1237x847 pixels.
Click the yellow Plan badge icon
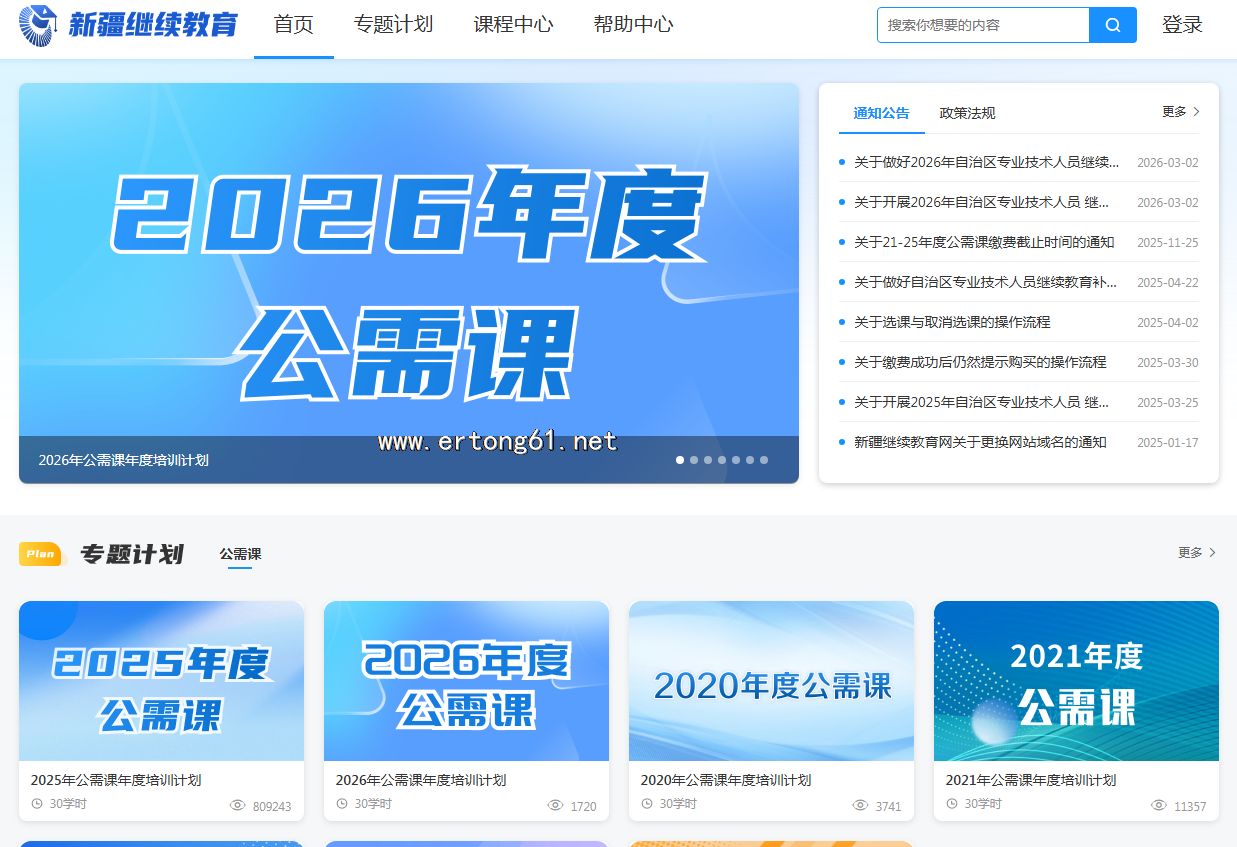point(41,553)
